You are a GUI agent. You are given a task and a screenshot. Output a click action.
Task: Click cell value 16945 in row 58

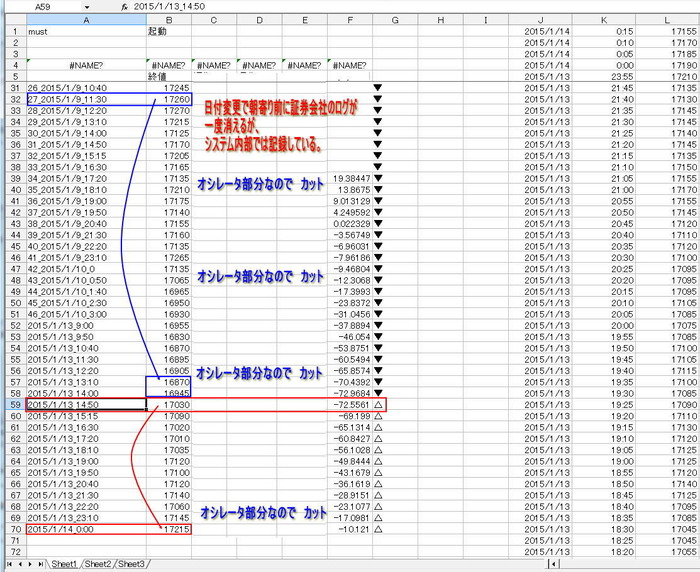pyautogui.click(x=169, y=393)
